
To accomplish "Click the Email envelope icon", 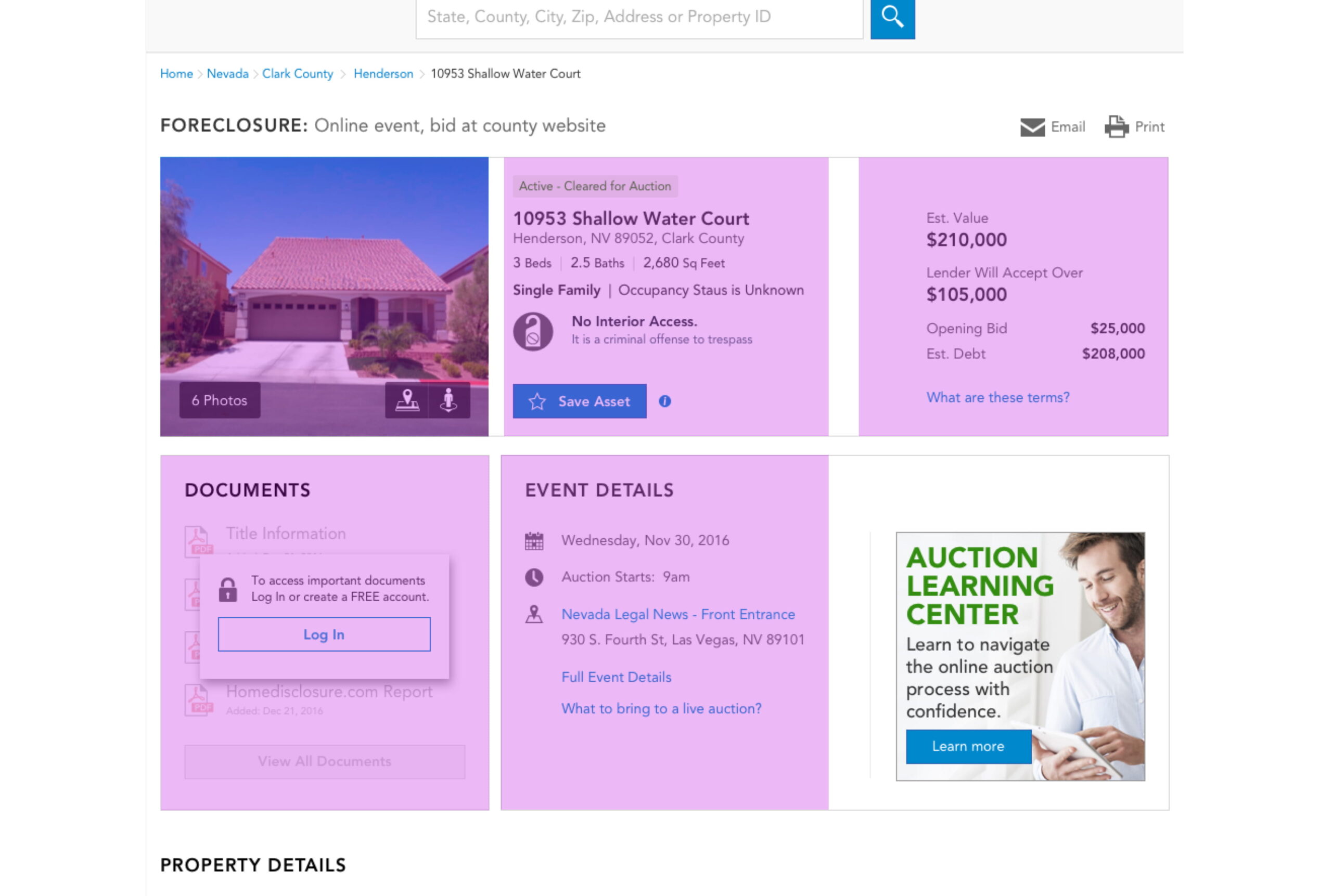I will pos(1032,127).
